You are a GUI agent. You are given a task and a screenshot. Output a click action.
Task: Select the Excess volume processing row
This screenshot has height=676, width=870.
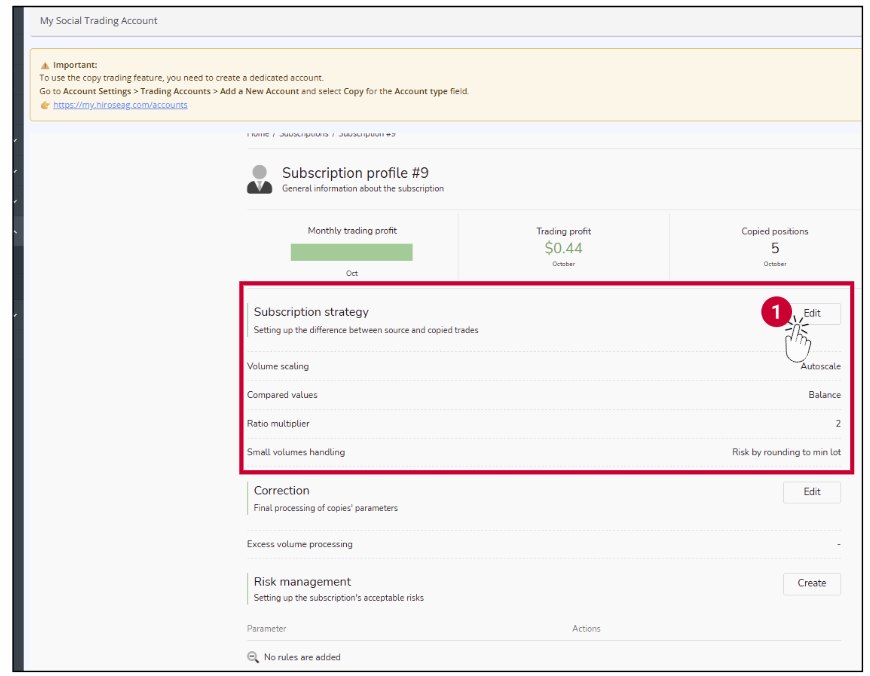pos(300,544)
